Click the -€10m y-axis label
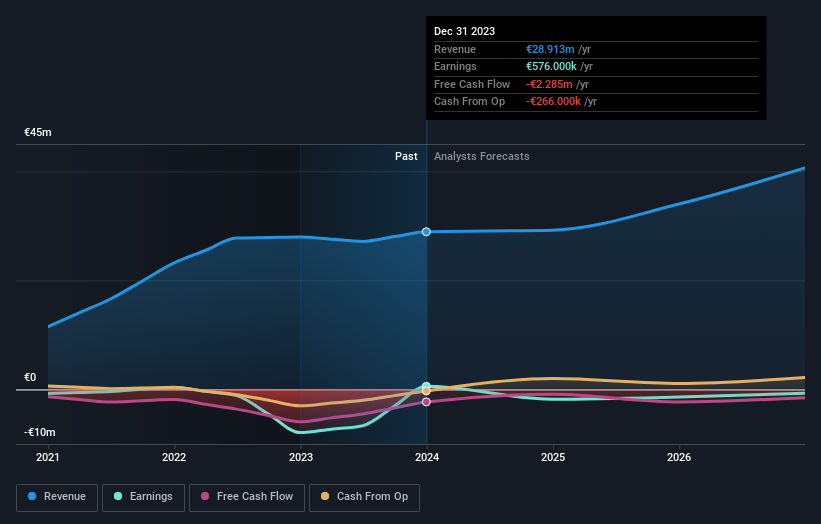This screenshot has width=821, height=524. click(39, 432)
